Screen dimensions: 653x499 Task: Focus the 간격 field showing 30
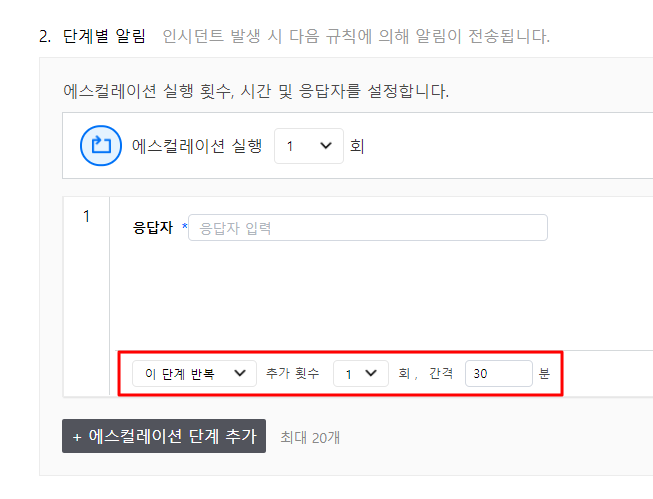(x=498, y=374)
